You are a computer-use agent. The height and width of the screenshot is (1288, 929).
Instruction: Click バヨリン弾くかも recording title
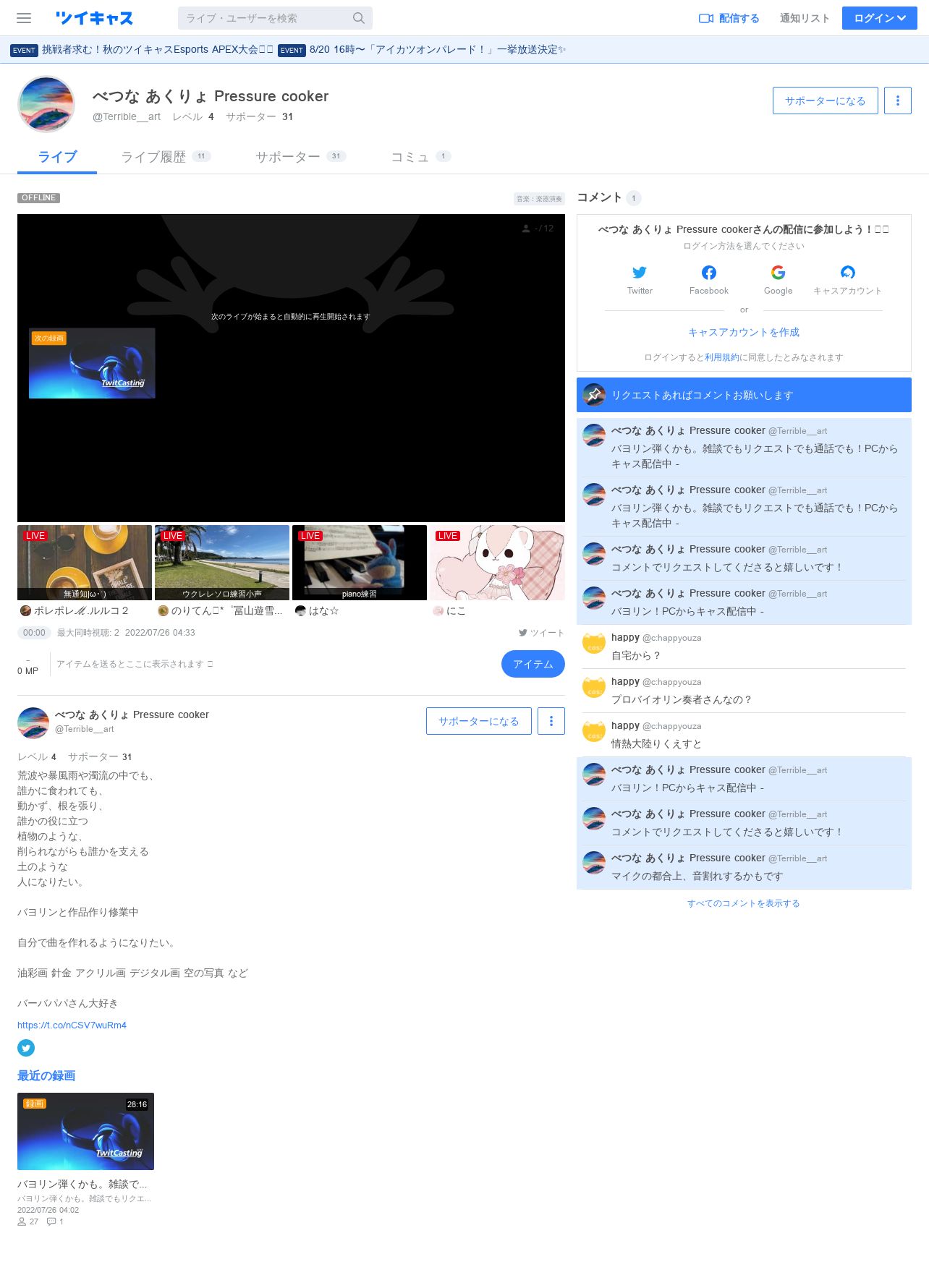coord(82,1184)
